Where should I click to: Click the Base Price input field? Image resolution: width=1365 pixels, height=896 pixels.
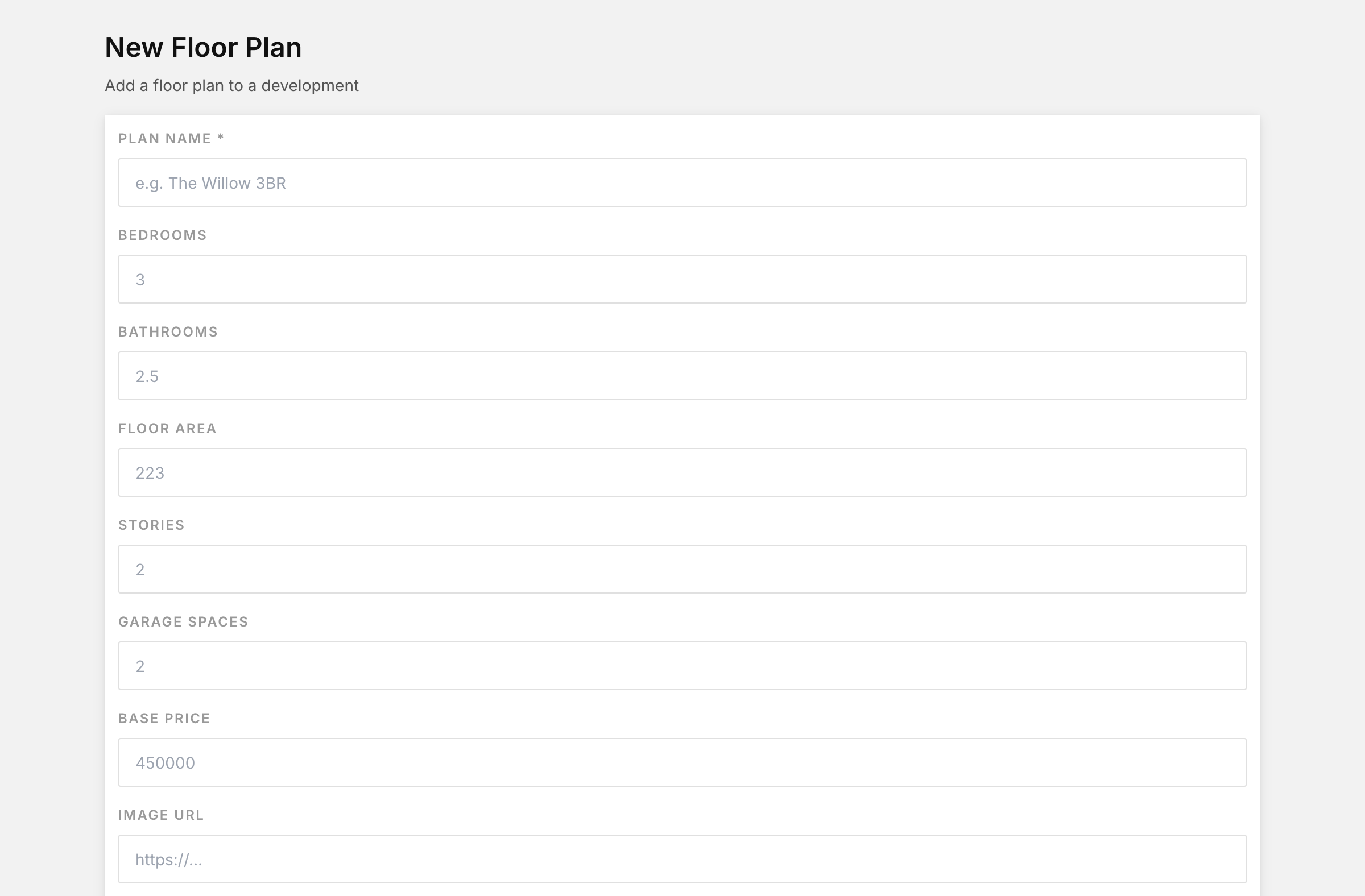click(x=682, y=762)
